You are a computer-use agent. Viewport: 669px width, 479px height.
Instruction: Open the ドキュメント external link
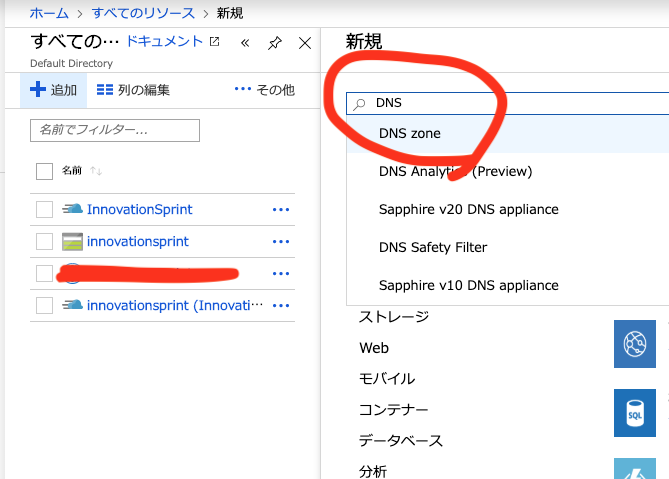[x=172, y=41]
